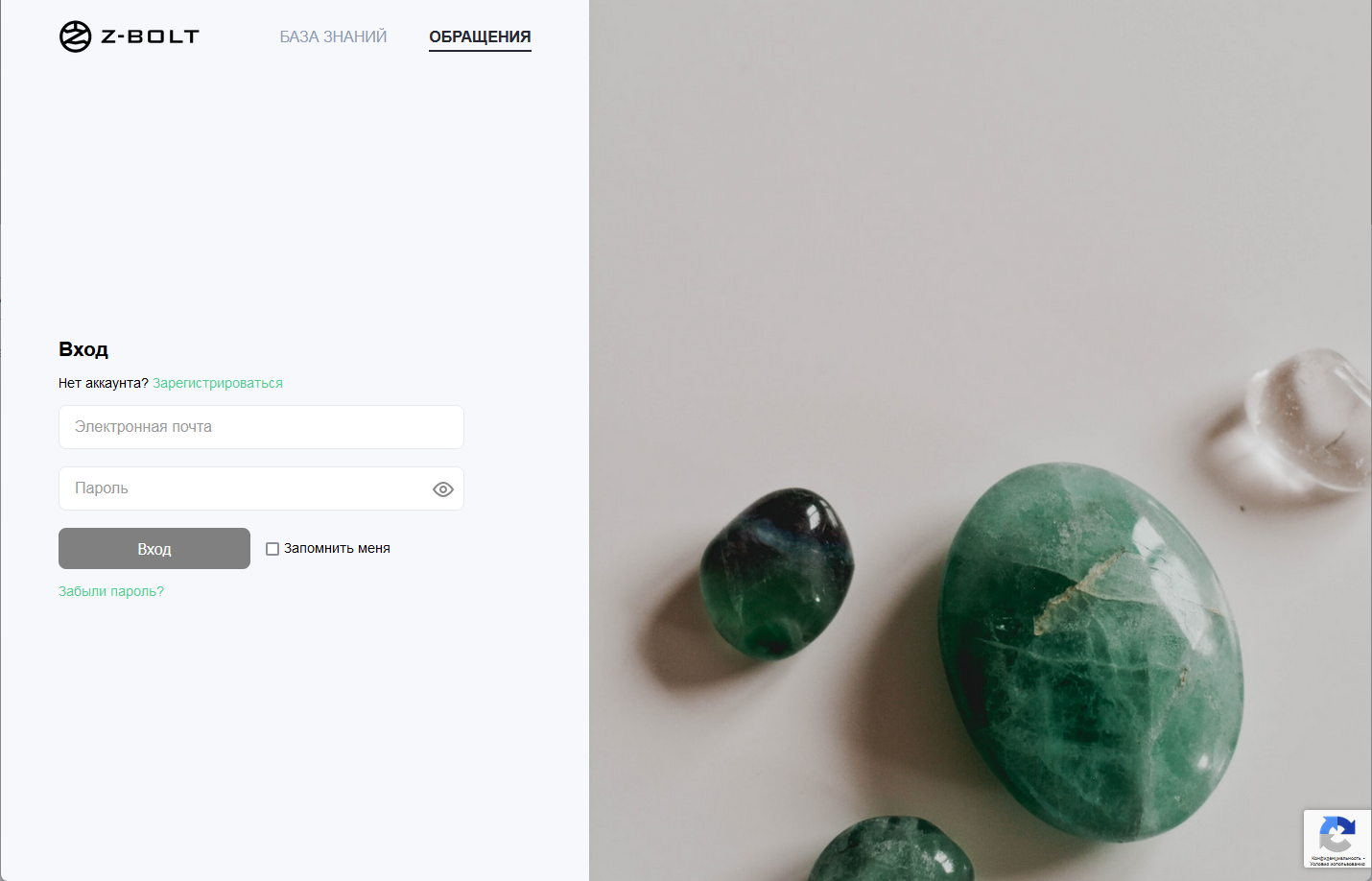Open reCAPTCHA Условия использования link
Image resolution: width=1372 pixels, height=881 pixels.
(x=1337, y=864)
